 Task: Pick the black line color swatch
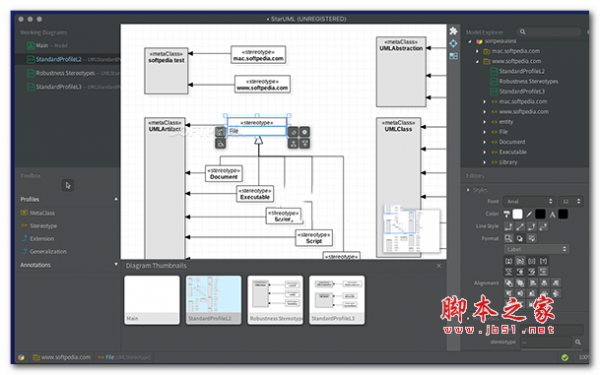tap(540, 214)
